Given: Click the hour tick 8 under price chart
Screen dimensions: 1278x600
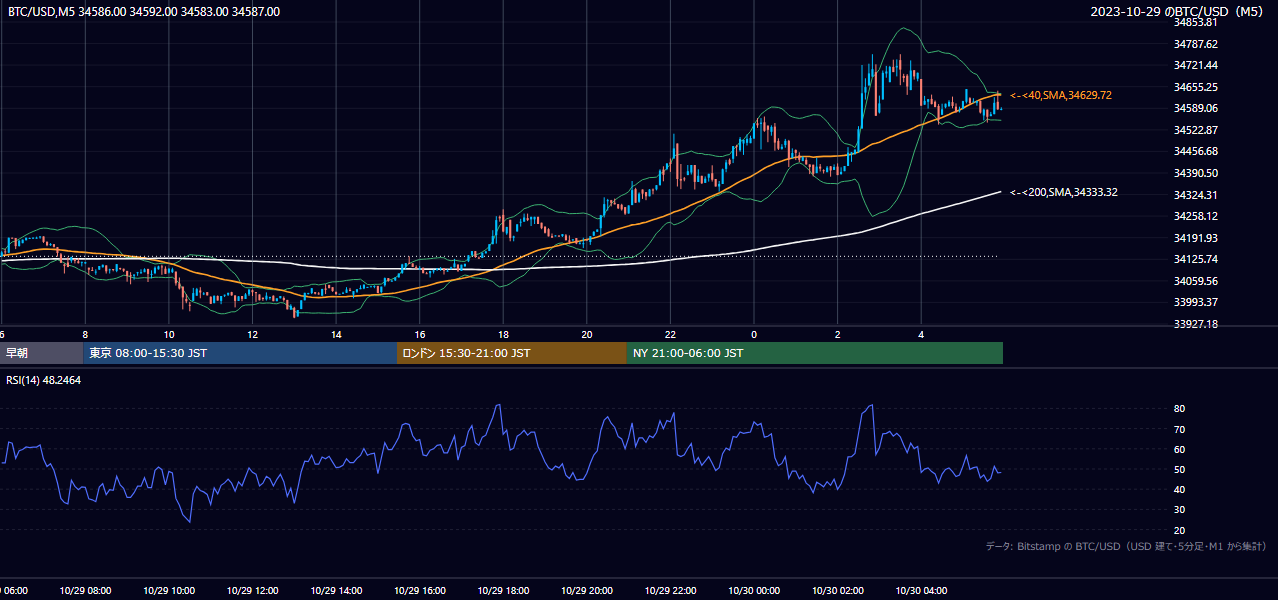Looking at the screenshot, I should click(85, 334).
